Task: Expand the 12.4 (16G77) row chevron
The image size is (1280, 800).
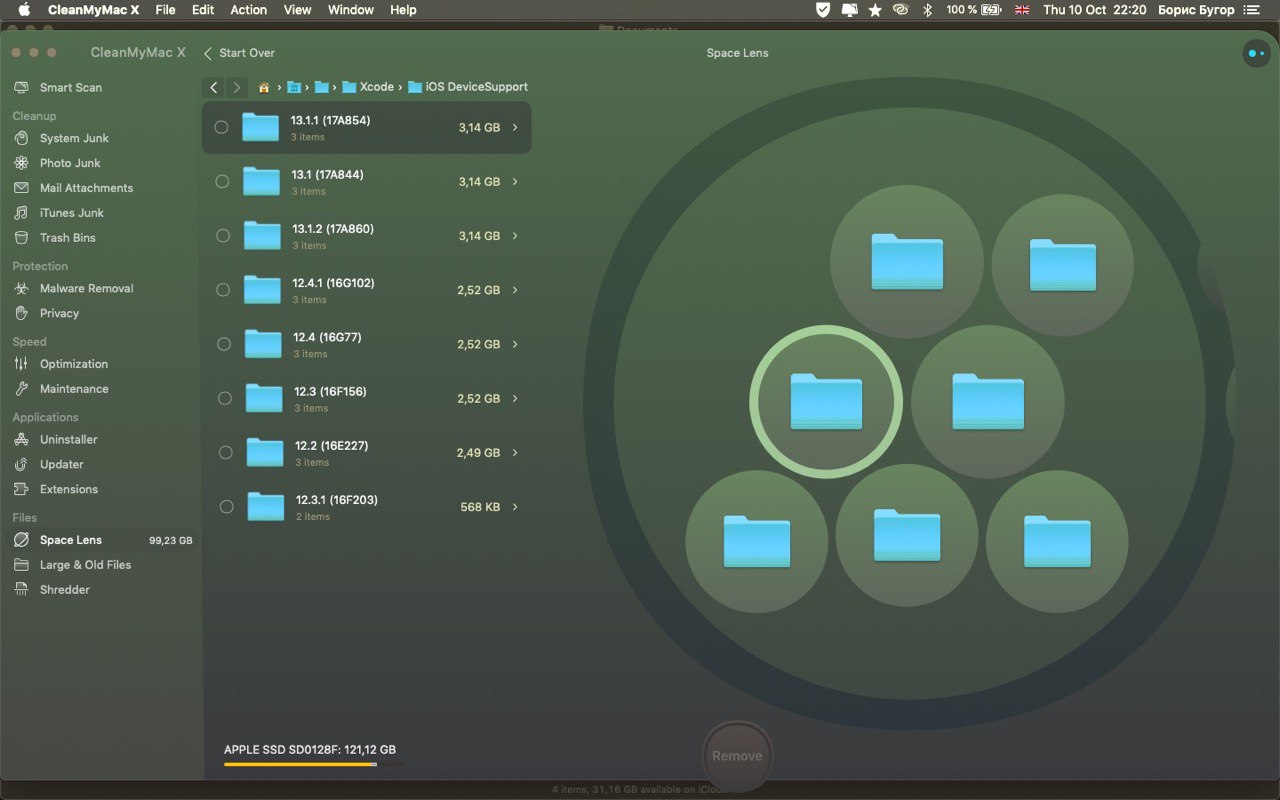Action: (515, 344)
